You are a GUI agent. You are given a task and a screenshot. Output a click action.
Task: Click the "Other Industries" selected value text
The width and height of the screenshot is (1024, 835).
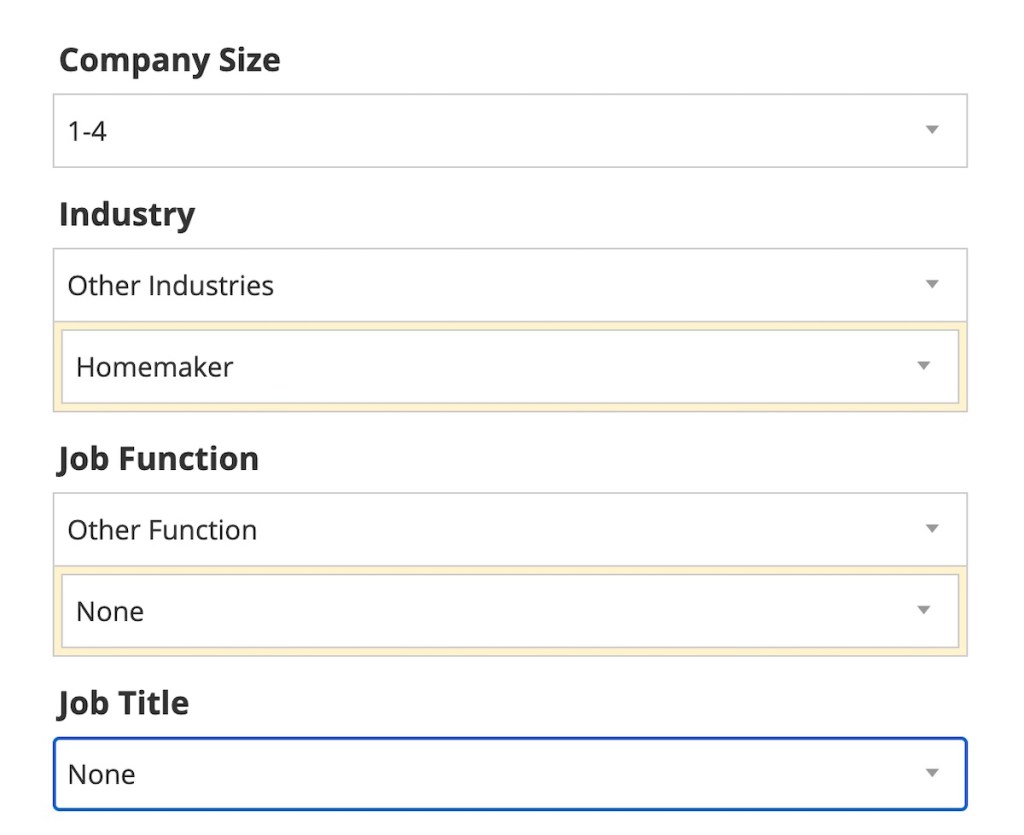(170, 285)
